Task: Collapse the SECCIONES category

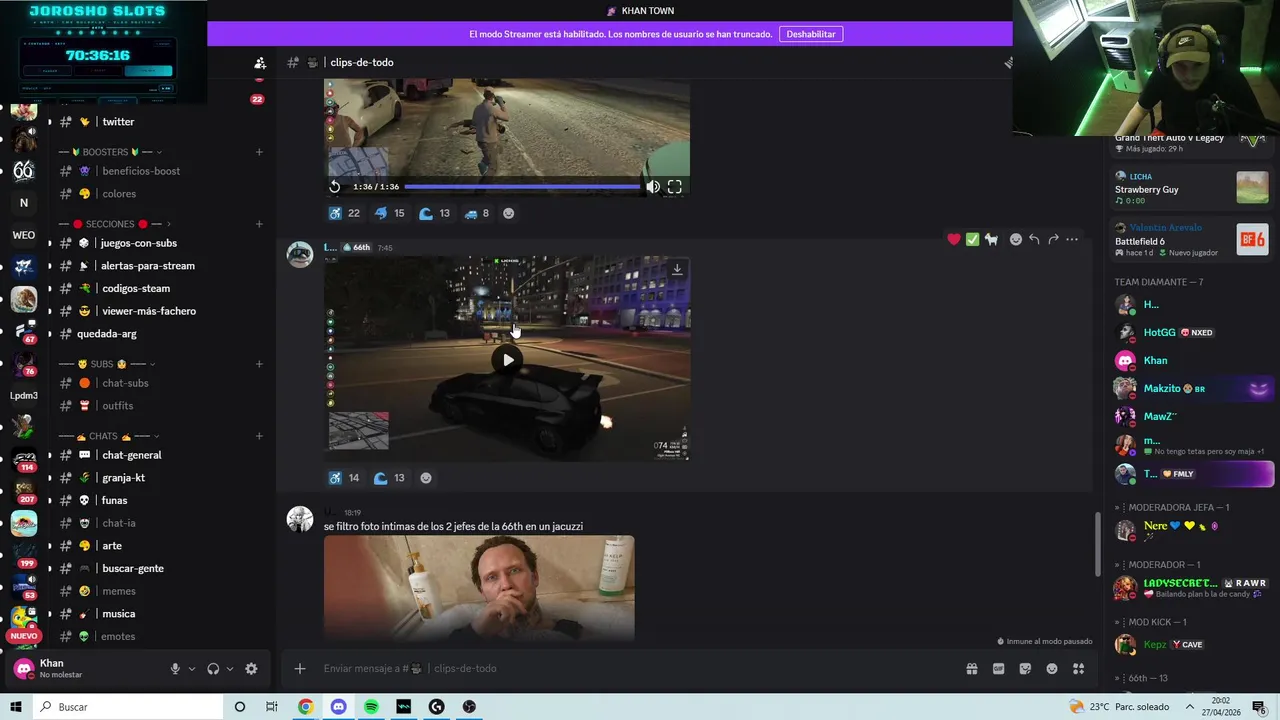Action: point(115,224)
